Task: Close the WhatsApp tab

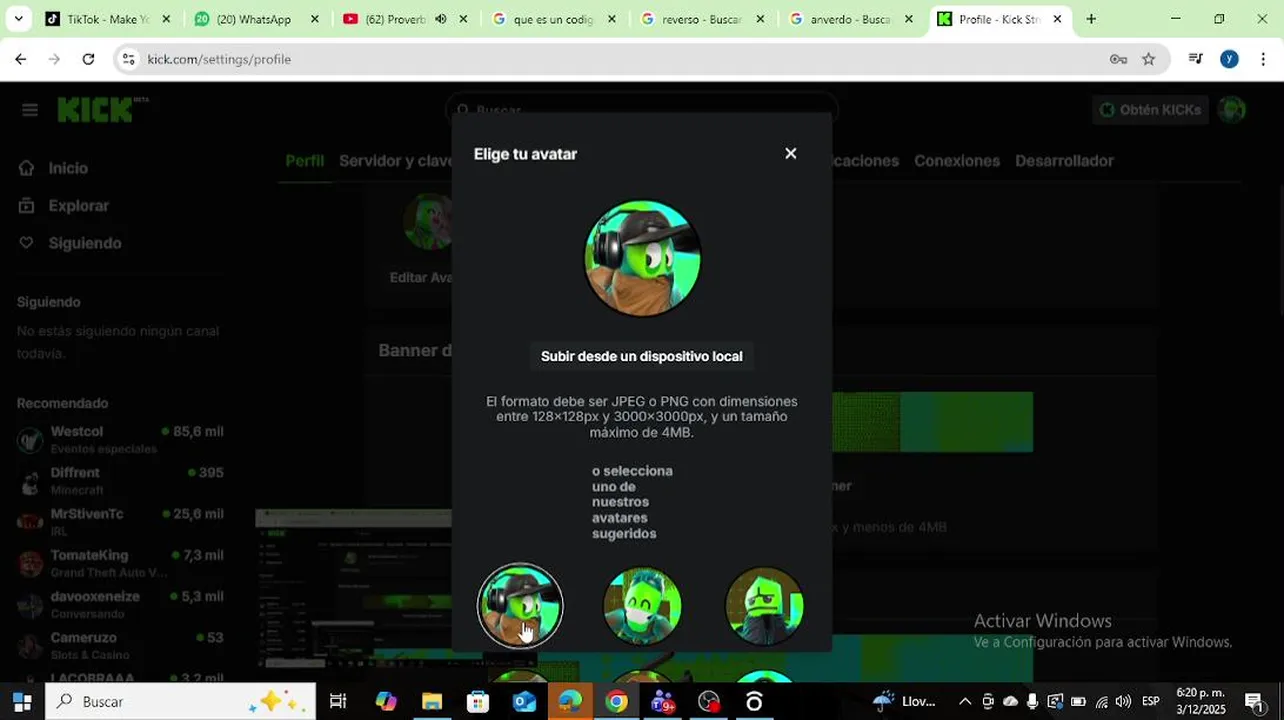Action: (x=315, y=19)
